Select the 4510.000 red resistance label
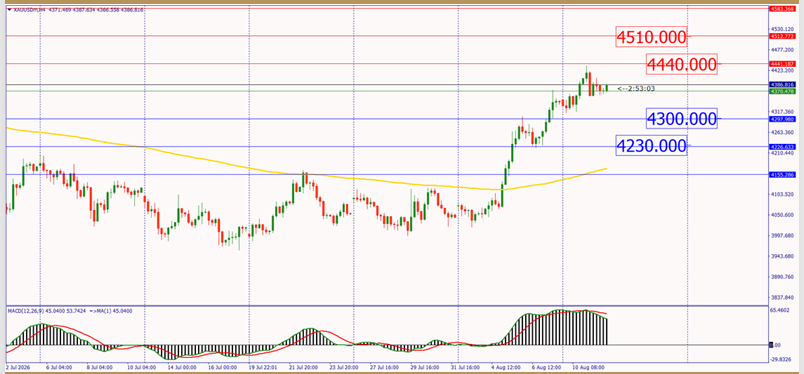 pos(651,37)
